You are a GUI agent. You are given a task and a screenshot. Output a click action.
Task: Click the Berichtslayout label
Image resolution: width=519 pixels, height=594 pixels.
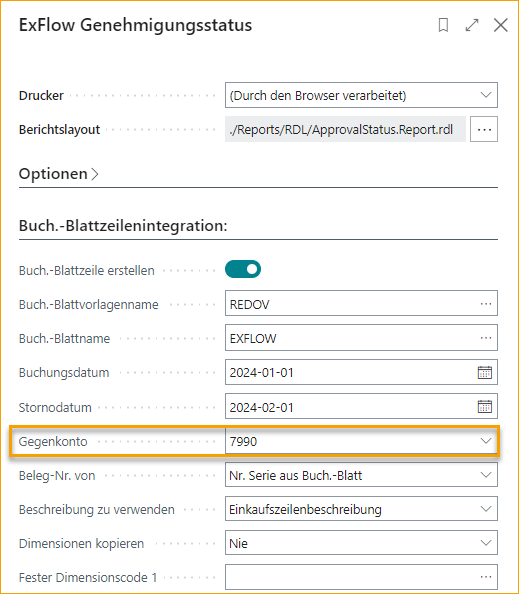pyautogui.click(x=59, y=130)
